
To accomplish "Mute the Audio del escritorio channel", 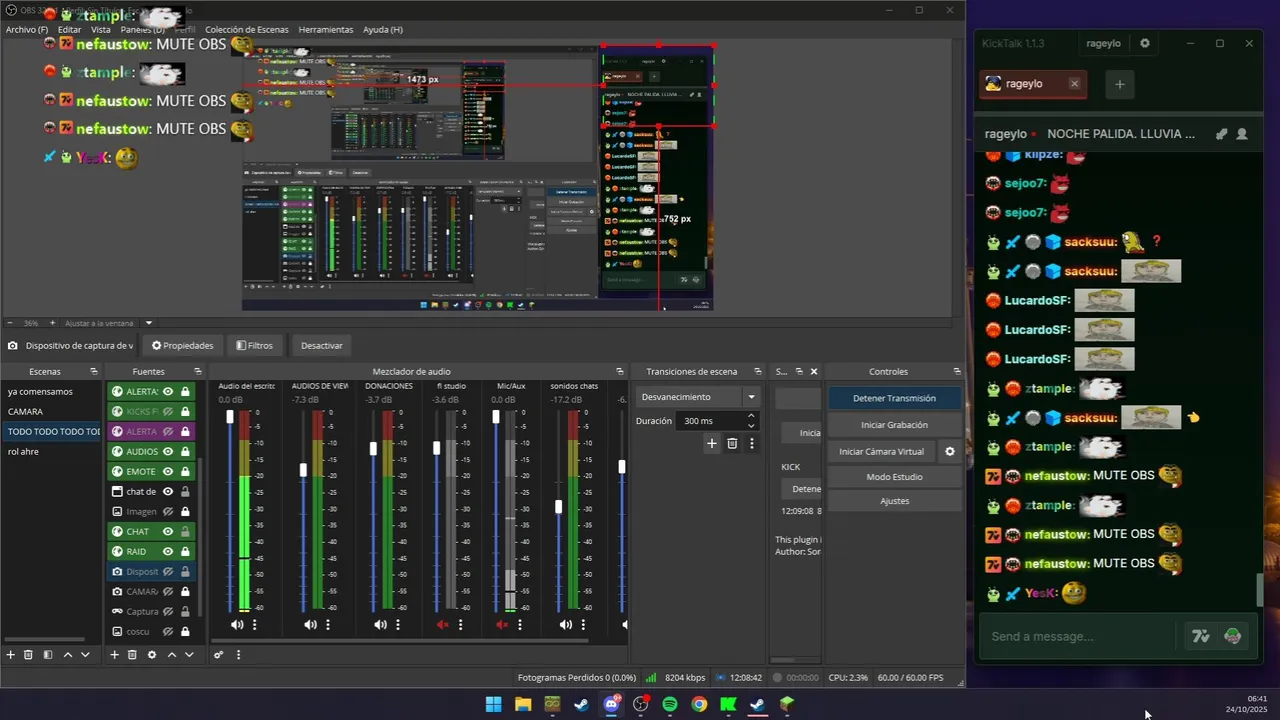I will [x=237, y=625].
